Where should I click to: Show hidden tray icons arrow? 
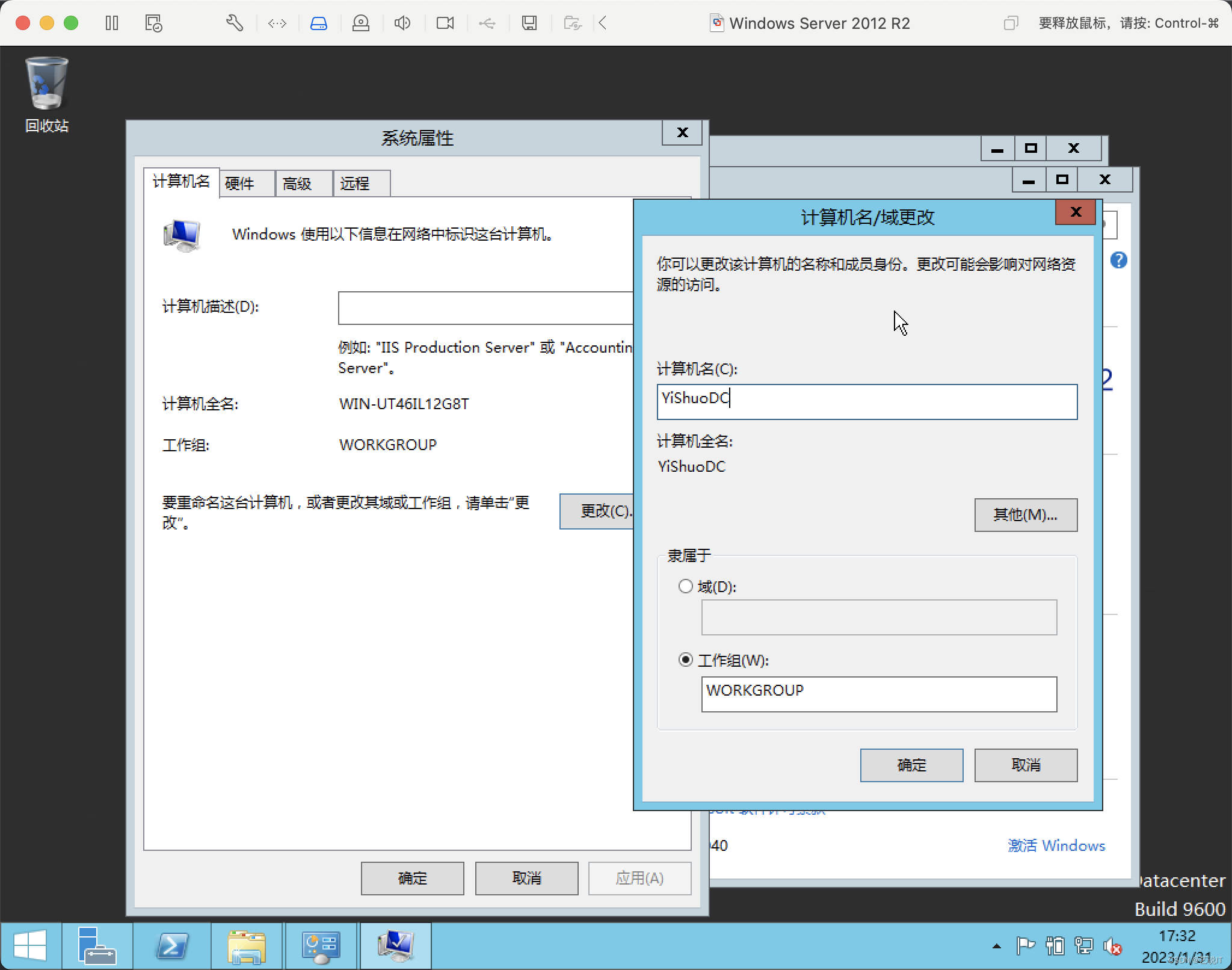[x=997, y=947]
